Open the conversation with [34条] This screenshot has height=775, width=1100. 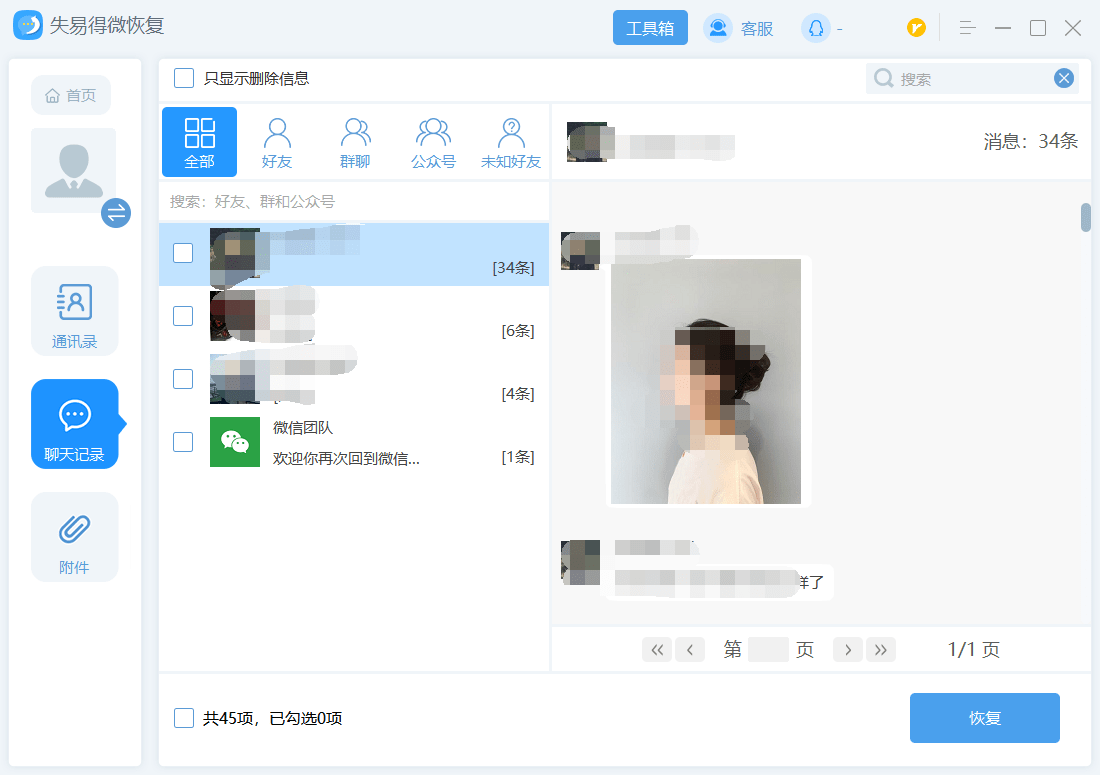coord(354,254)
